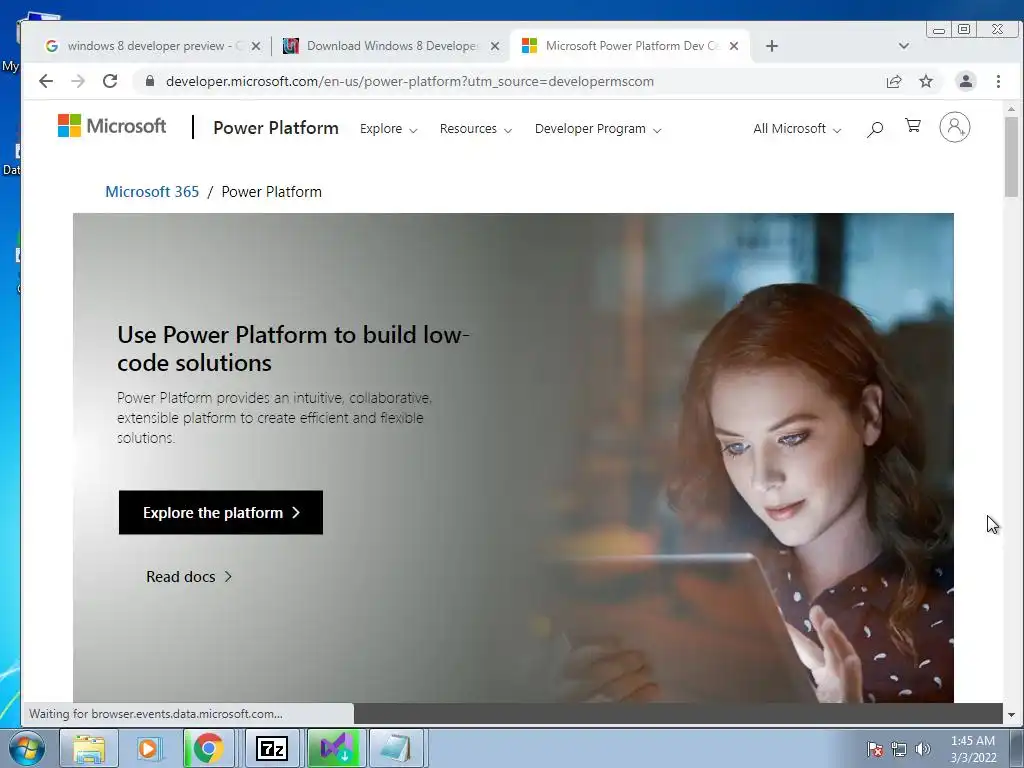Screen dimensions: 1024x768
Task: Open the Read docs link
Action: (189, 577)
